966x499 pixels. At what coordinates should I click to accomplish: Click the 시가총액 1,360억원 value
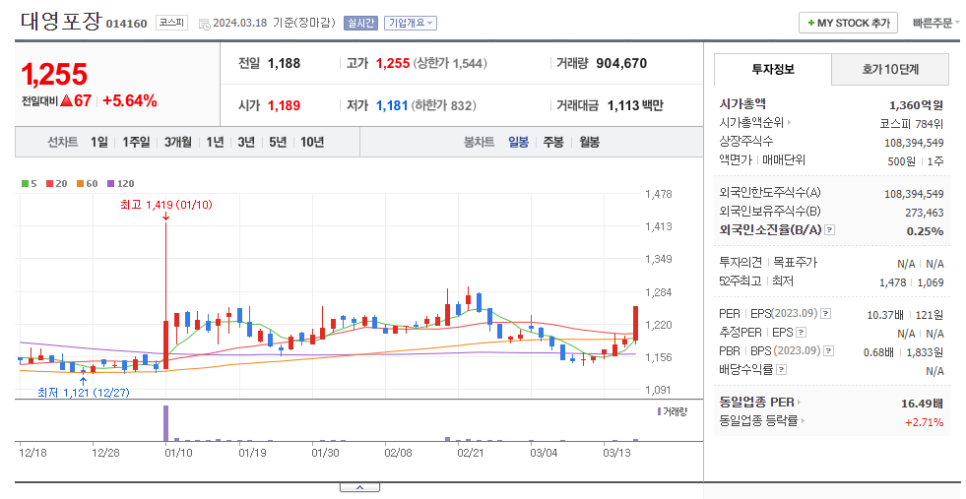pyautogui.click(x=916, y=105)
